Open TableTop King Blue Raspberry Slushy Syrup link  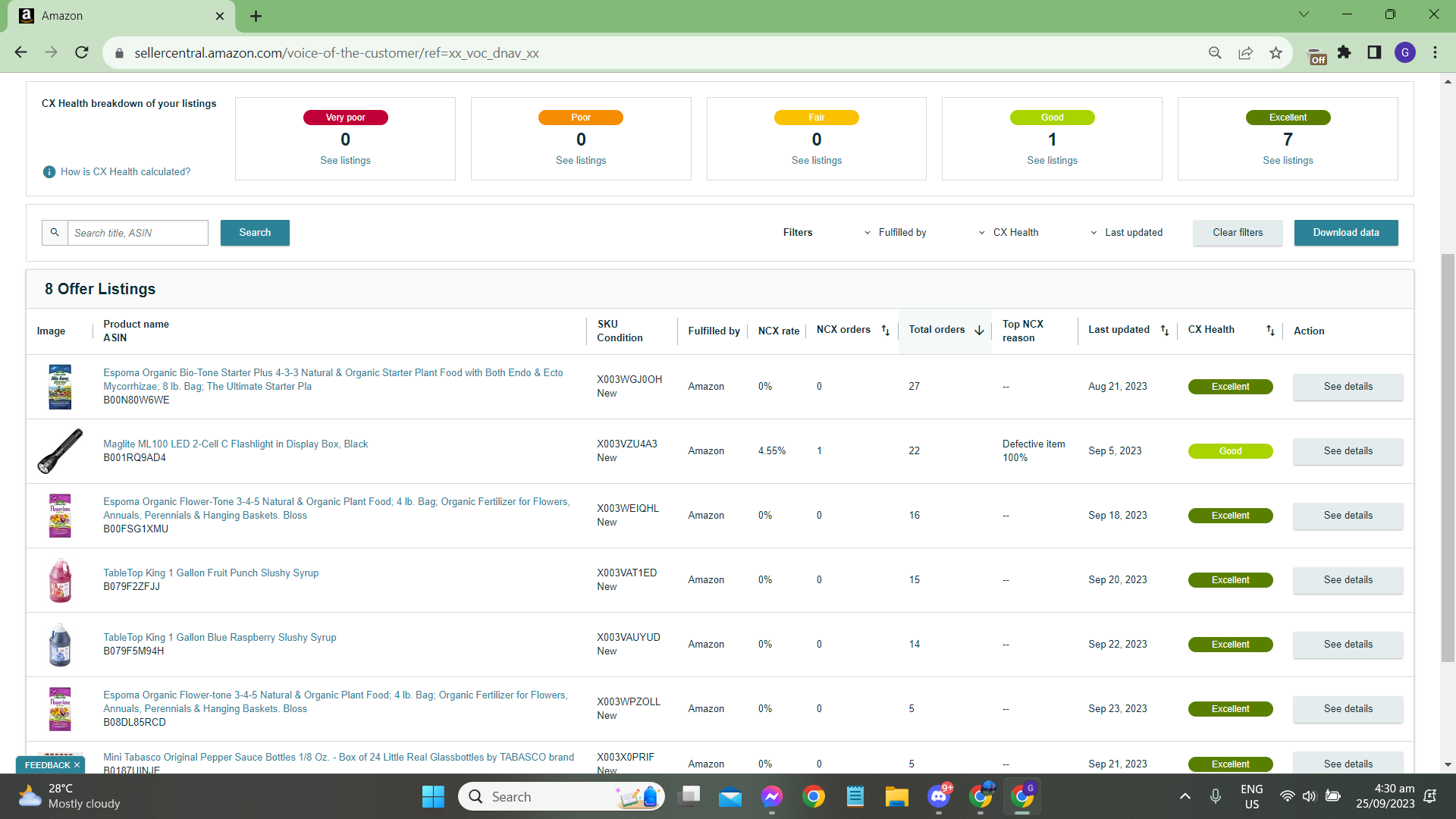click(x=220, y=638)
